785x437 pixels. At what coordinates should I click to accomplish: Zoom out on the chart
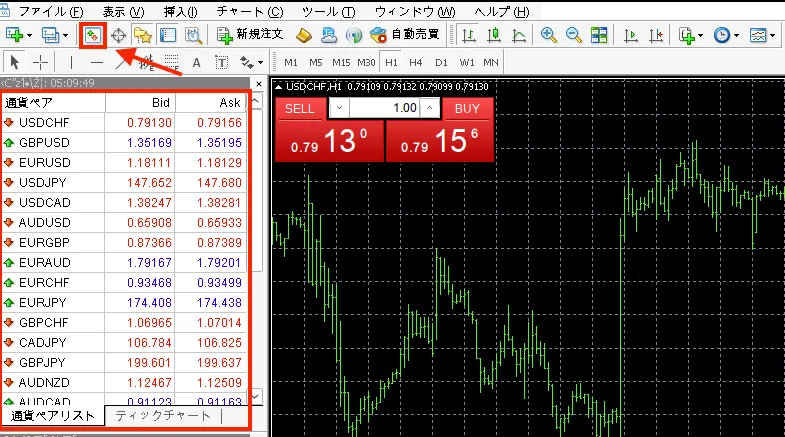pyautogui.click(x=573, y=35)
